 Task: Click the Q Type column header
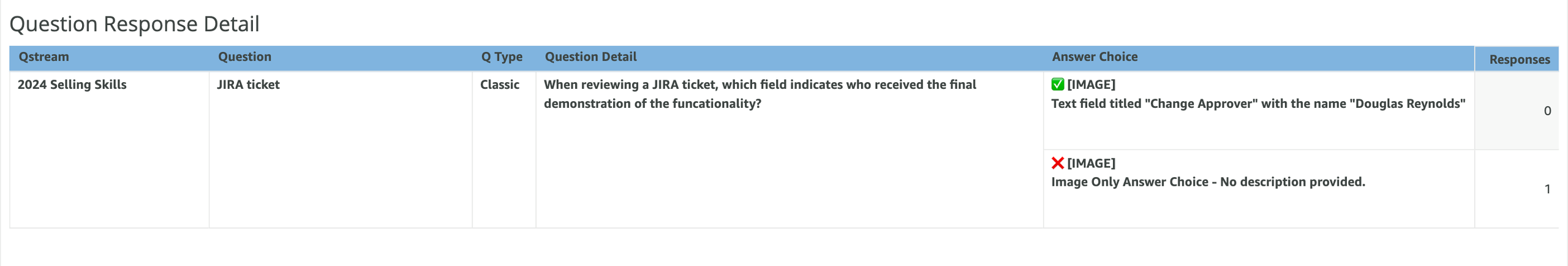point(502,57)
